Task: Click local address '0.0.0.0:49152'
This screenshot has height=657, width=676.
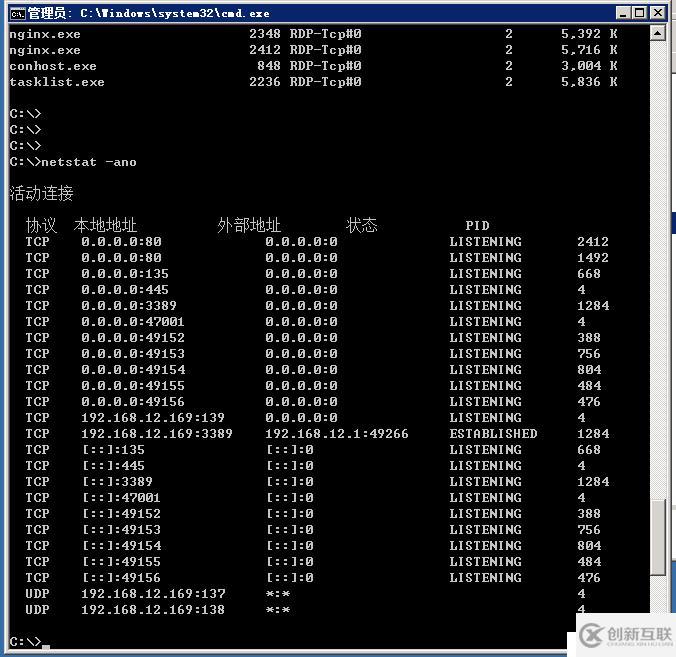Action: pos(133,337)
